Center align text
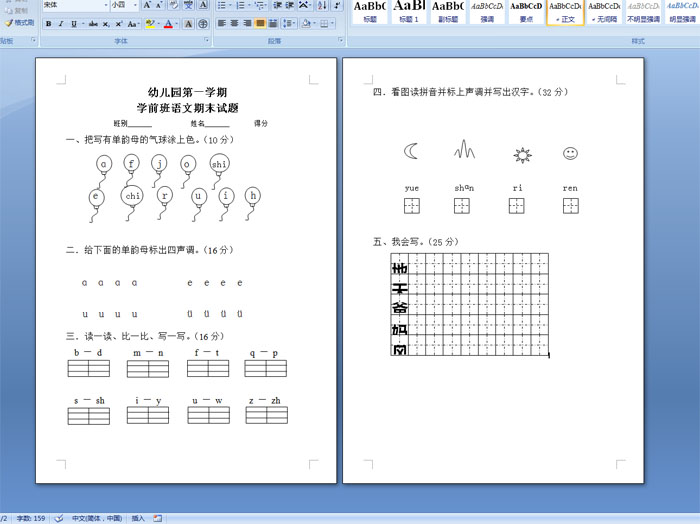Screen dimensions: 700x524 click(234, 23)
